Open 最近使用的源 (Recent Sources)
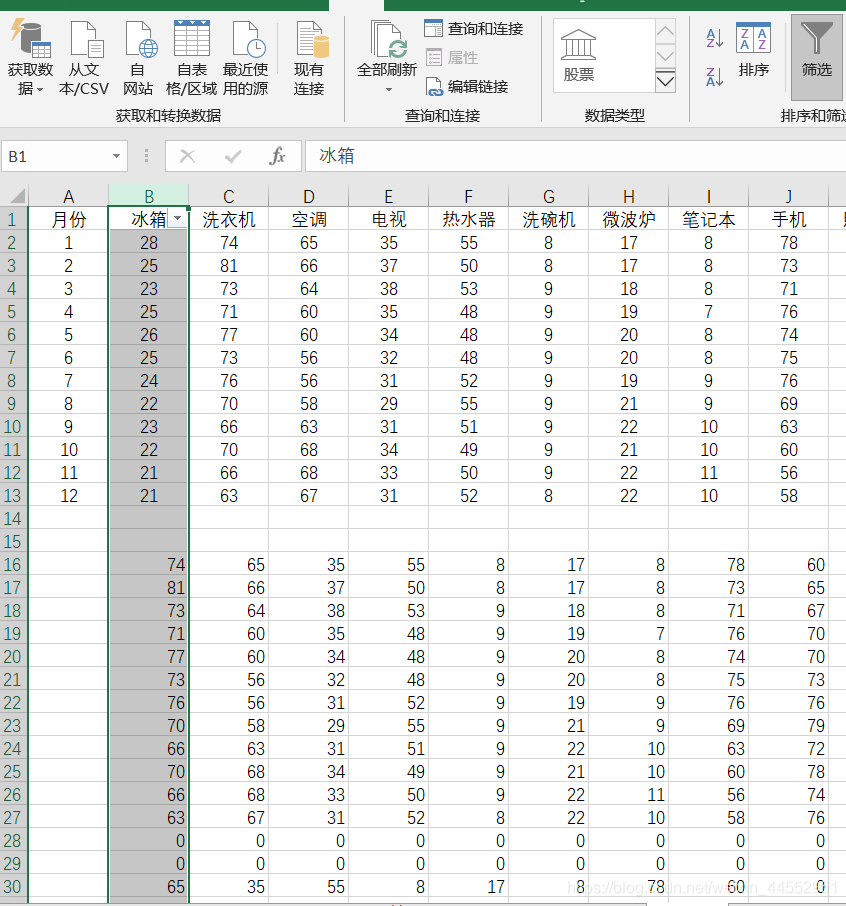Viewport: 846px width, 906px height. pyautogui.click(x=246, y=58)
